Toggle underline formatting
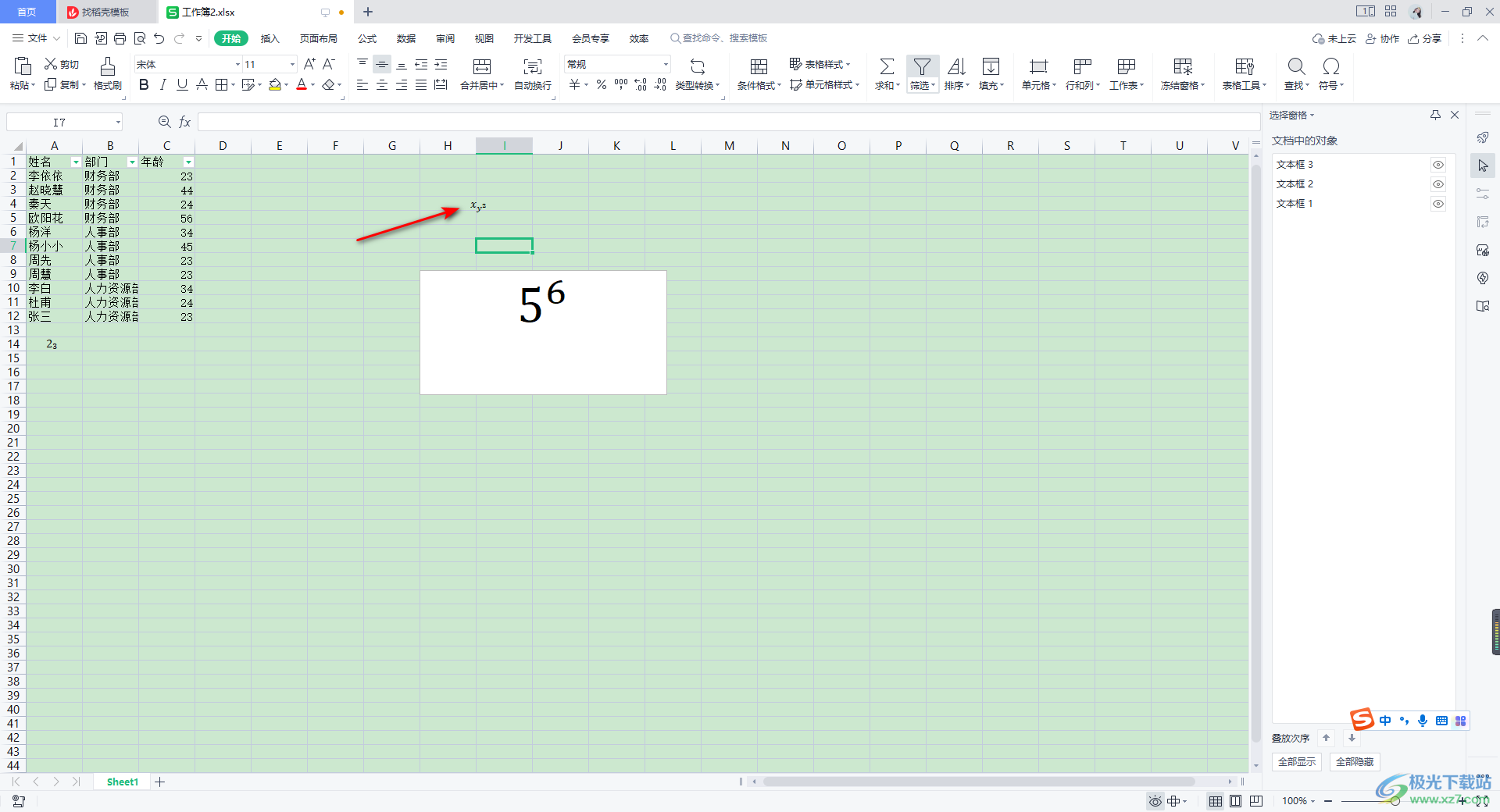Viewport: 1500px width, 812px height. 182,85
